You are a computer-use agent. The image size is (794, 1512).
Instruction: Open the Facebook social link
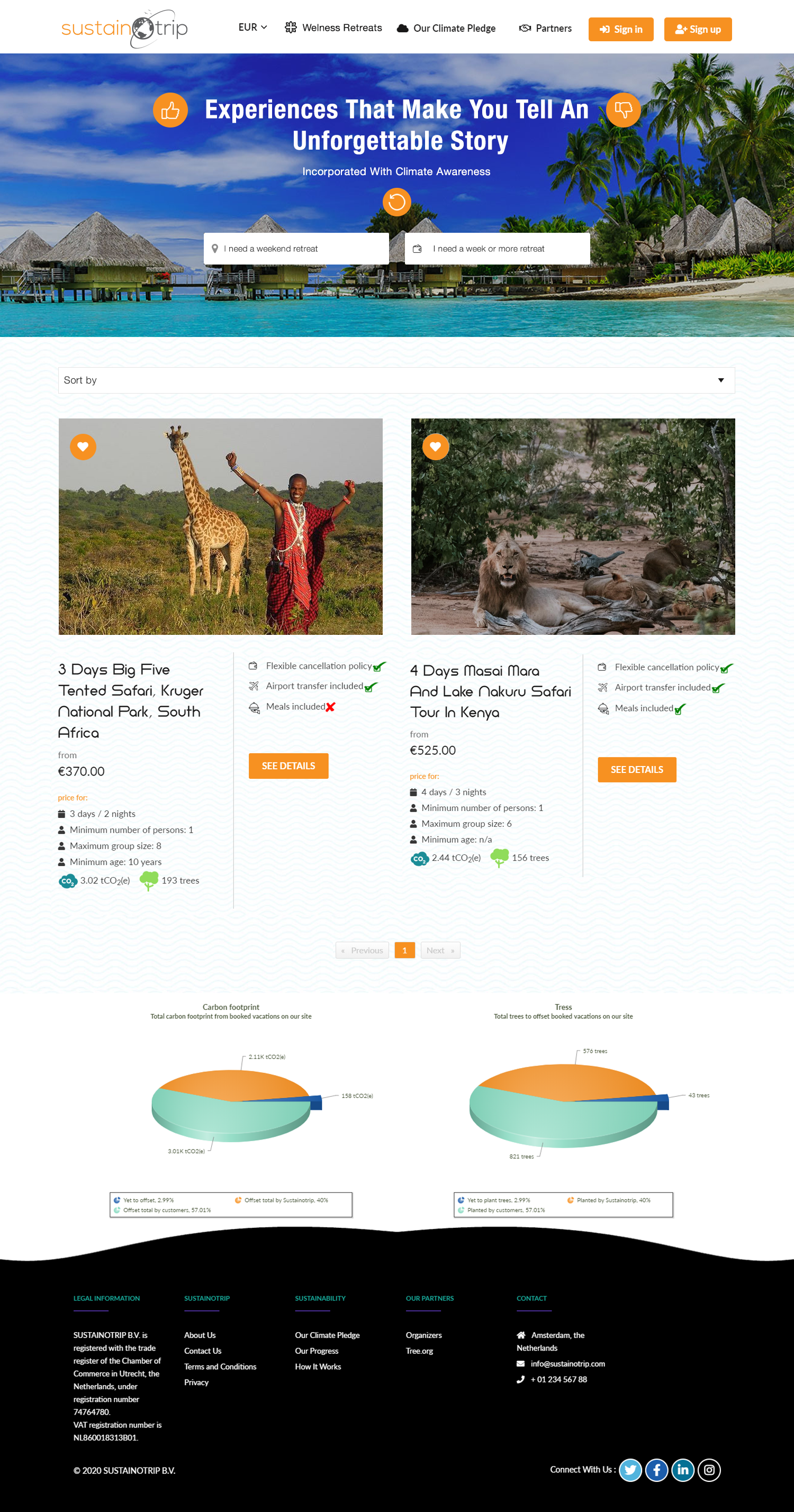click(656, 1470)
